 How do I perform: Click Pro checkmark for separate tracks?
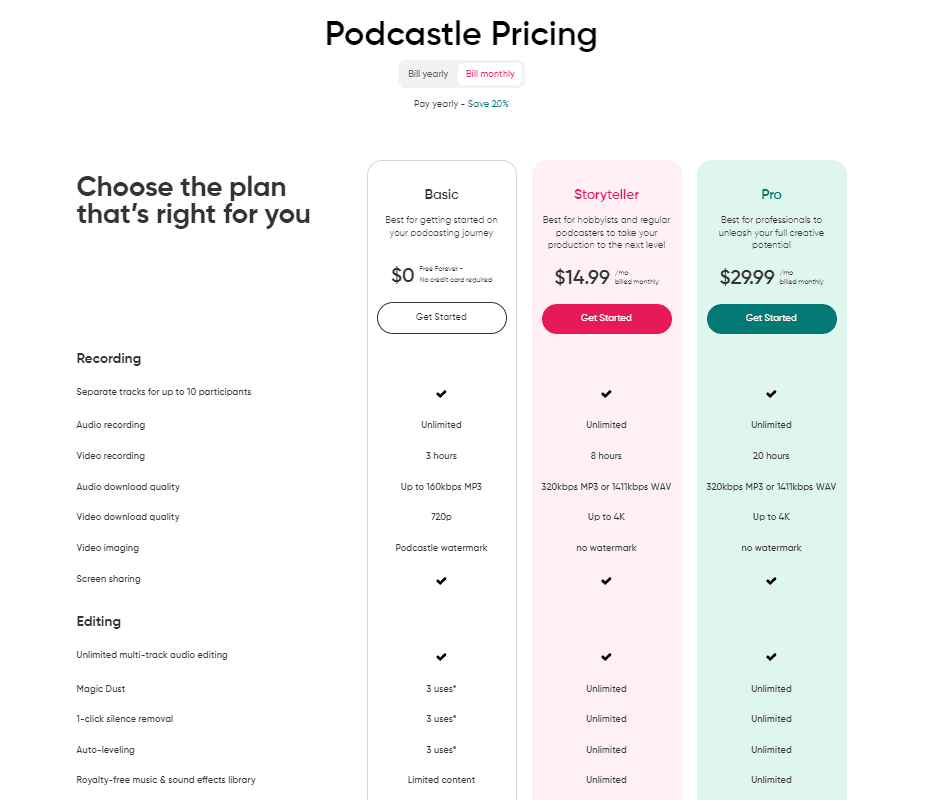[x=771, y=394]
